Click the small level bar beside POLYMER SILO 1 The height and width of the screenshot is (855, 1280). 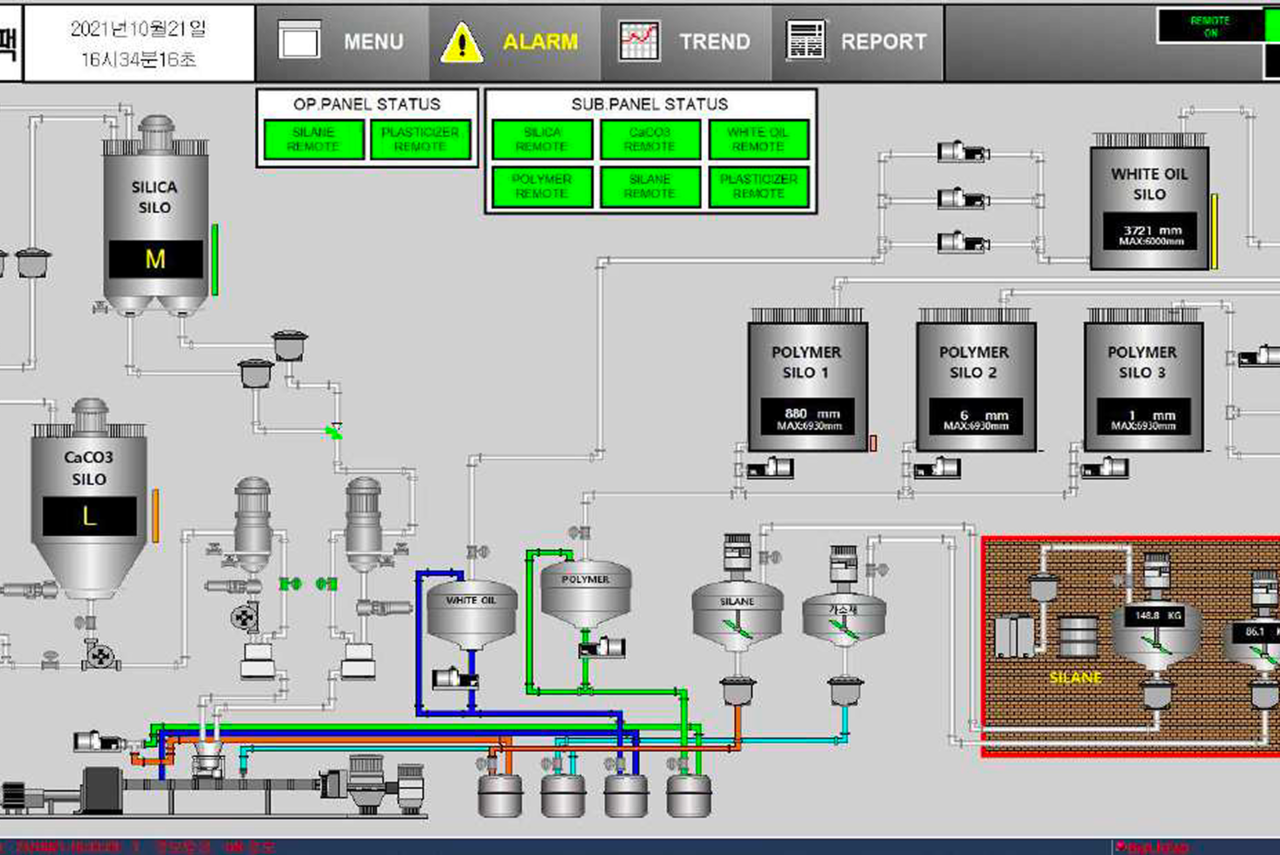(x=873, y=443)
